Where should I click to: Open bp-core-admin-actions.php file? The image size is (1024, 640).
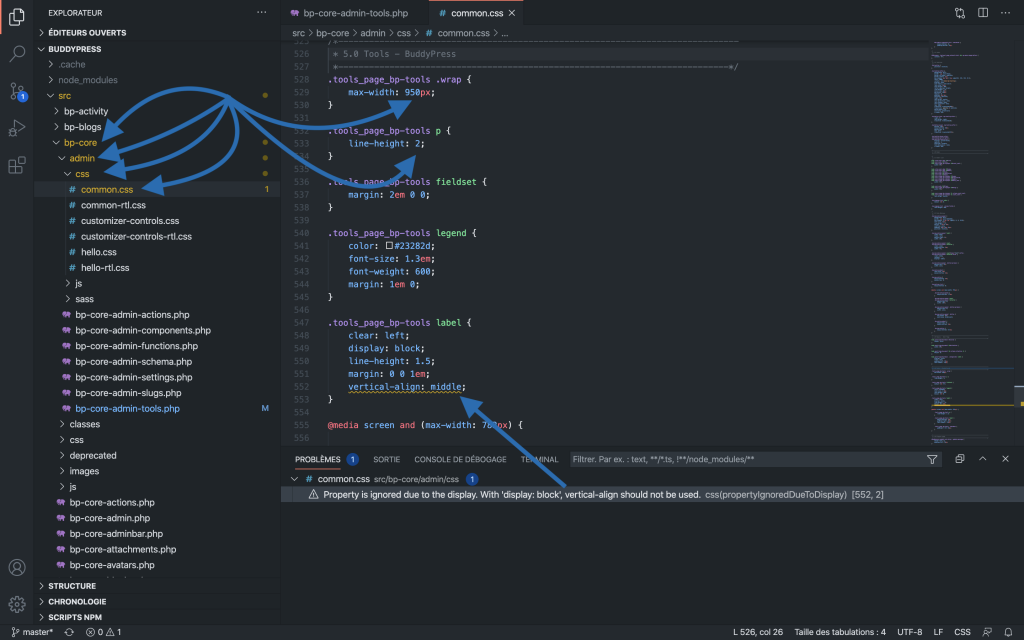point(132,315)
